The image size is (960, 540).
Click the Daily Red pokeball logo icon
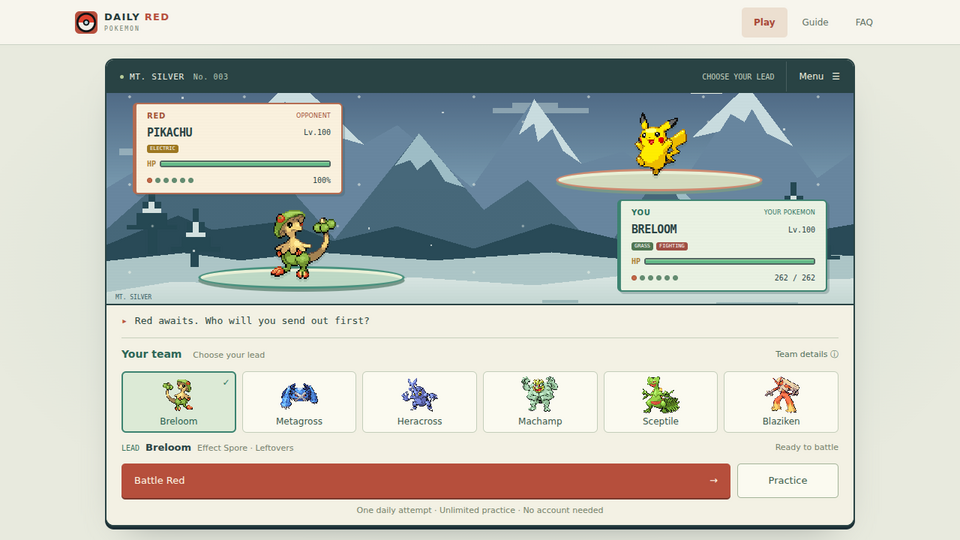[86, 23]
